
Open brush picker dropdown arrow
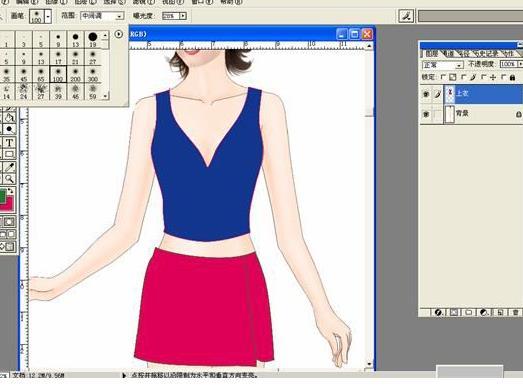pyautogui.click(x=49, y=16)
